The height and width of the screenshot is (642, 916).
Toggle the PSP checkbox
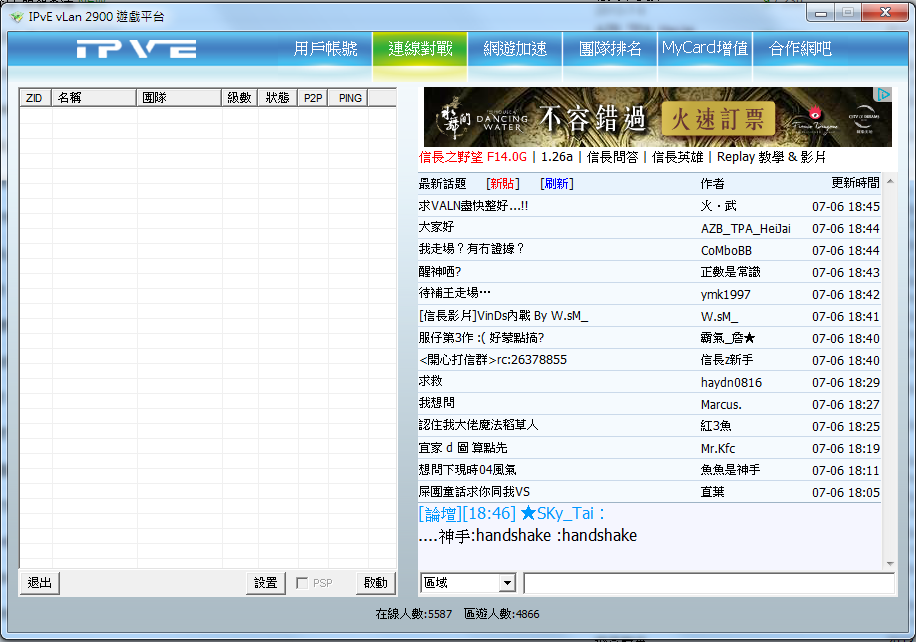click(302, 583)
